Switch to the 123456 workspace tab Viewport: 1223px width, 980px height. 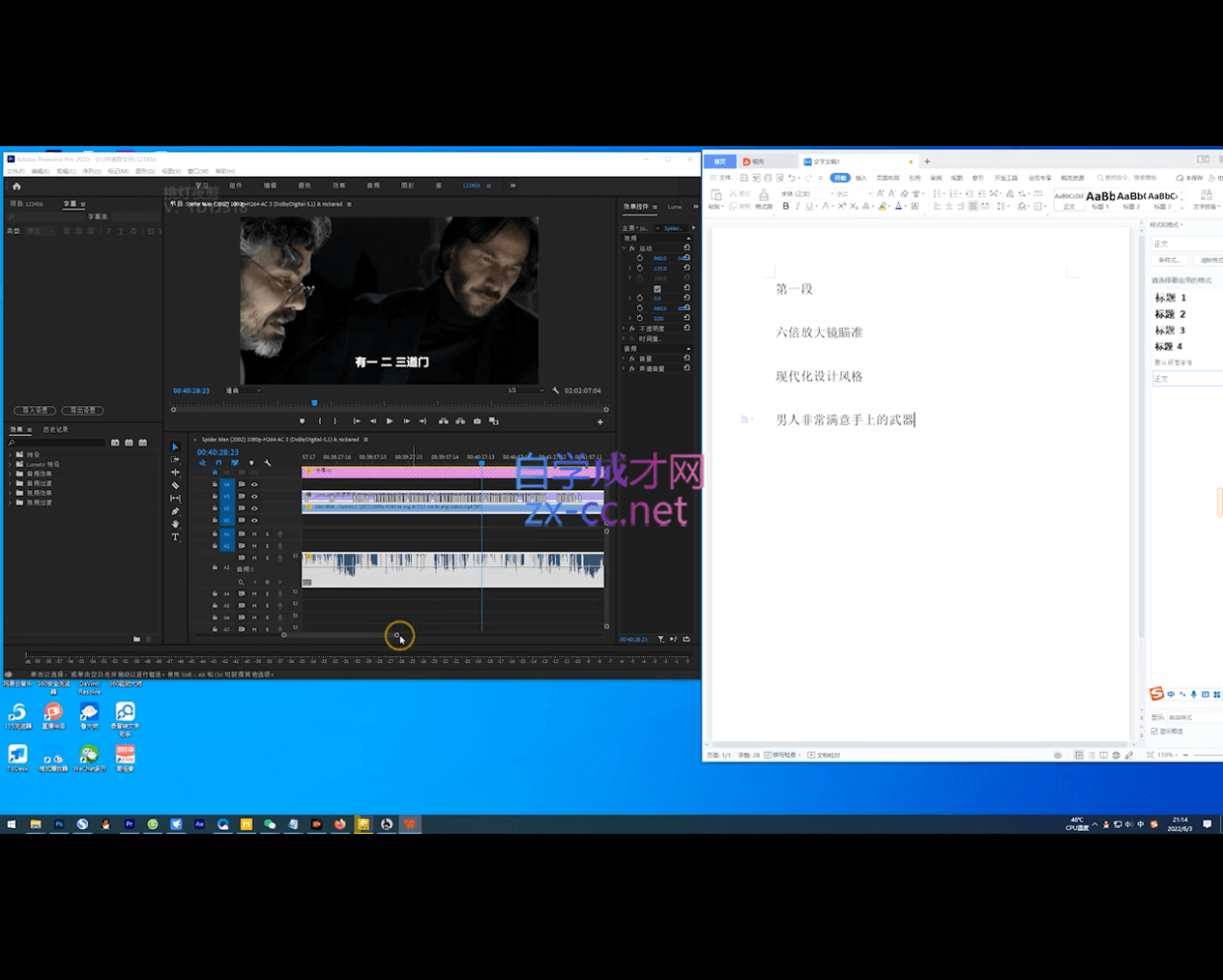pyautogui.click(x=472, y=186)
